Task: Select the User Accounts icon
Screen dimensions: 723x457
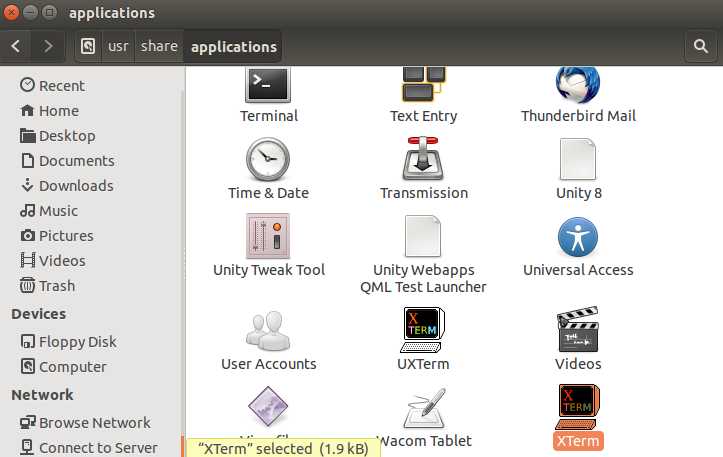Action: pos(268,331)
